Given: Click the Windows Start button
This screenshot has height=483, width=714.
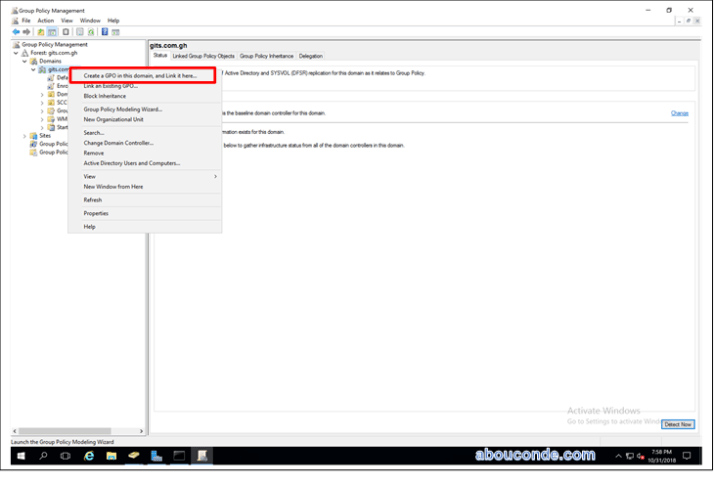Looking at the screenshot, I should point(20,456).
